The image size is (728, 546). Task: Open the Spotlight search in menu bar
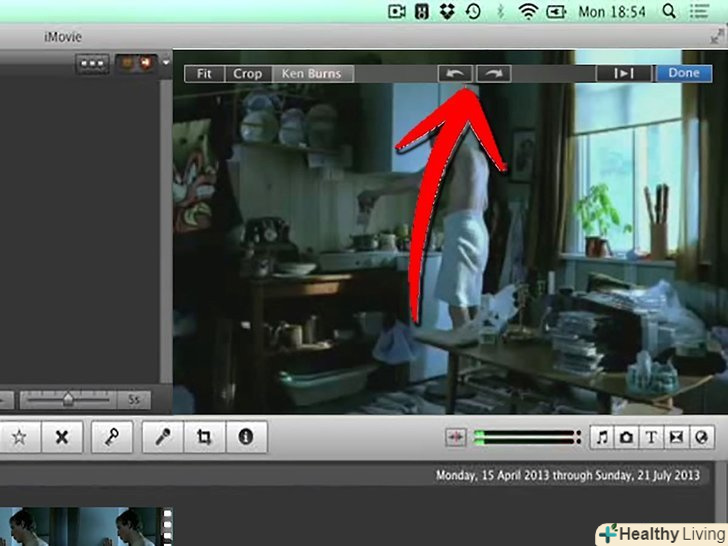click(669, 11)
